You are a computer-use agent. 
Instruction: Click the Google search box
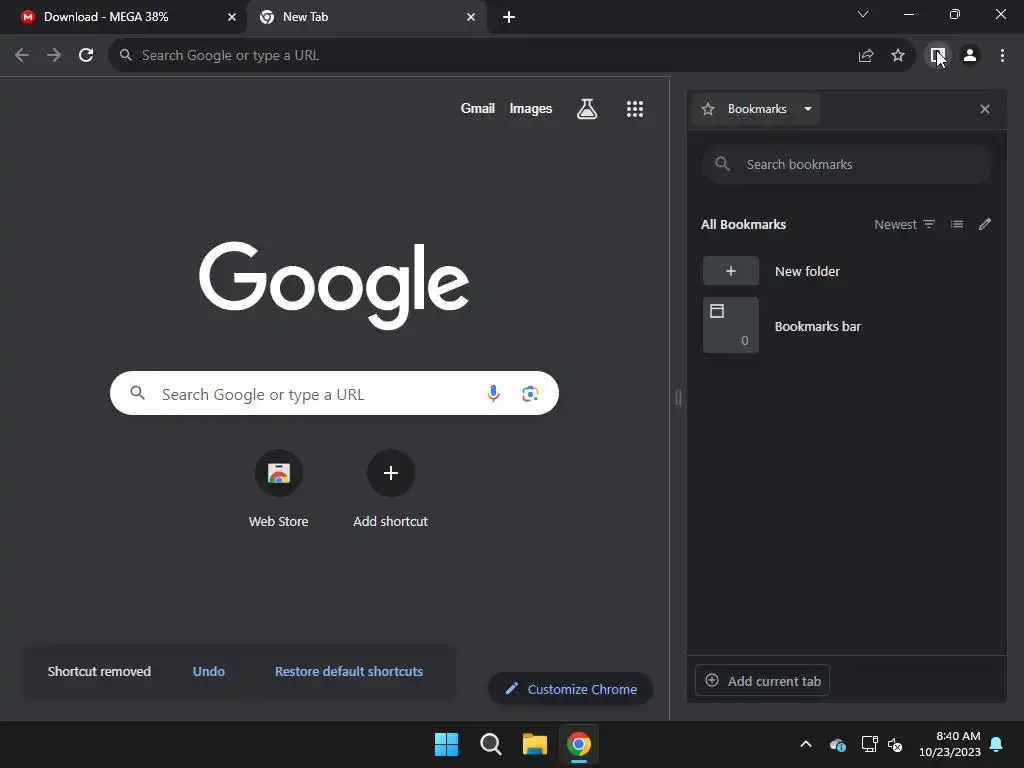pos(334,393)
